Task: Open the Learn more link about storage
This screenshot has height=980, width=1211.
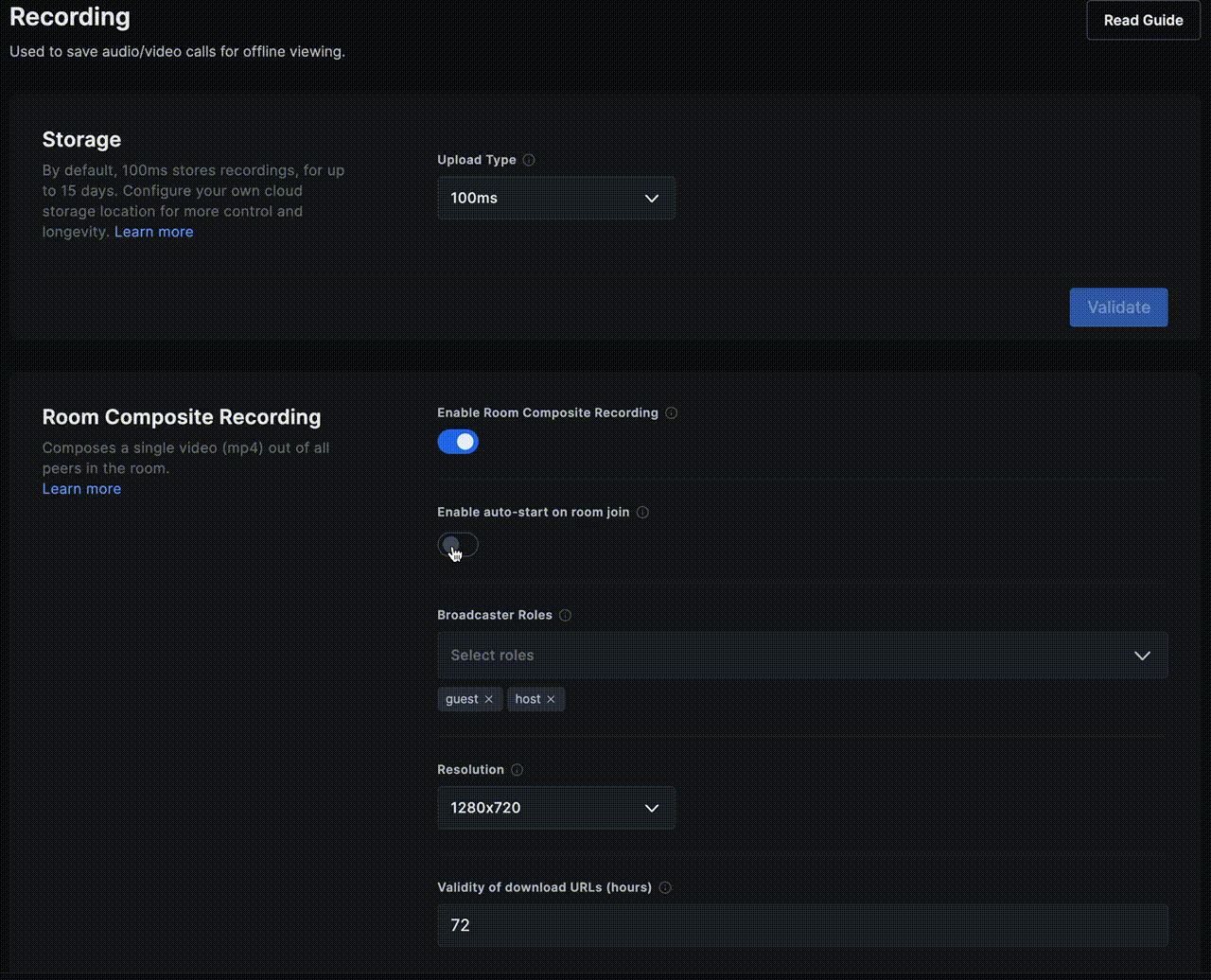Action: (x=153, y=231)
